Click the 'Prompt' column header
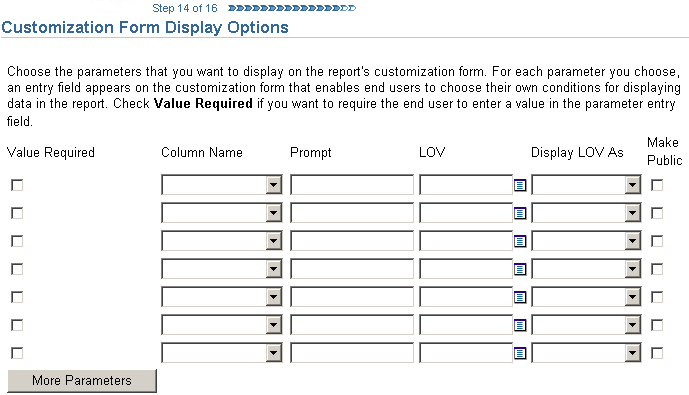The height and width of the screenshot is (395, 689). (311, 152)
